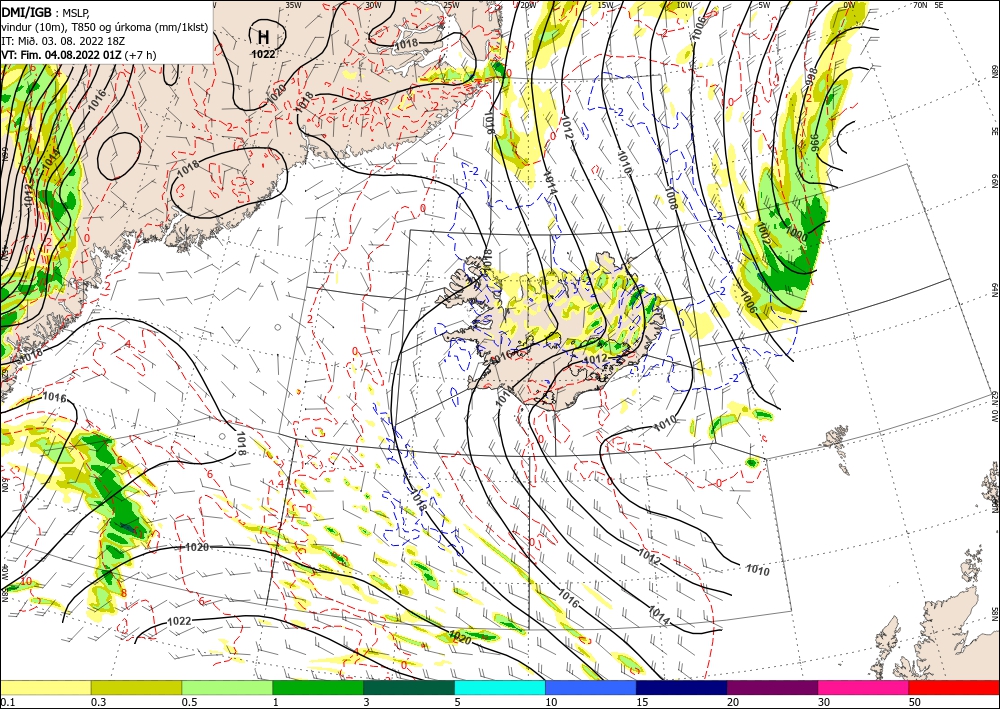Click the '70N 5E' corner label
This screenshot has width=1000, height=709.
(x=928, y=4)
